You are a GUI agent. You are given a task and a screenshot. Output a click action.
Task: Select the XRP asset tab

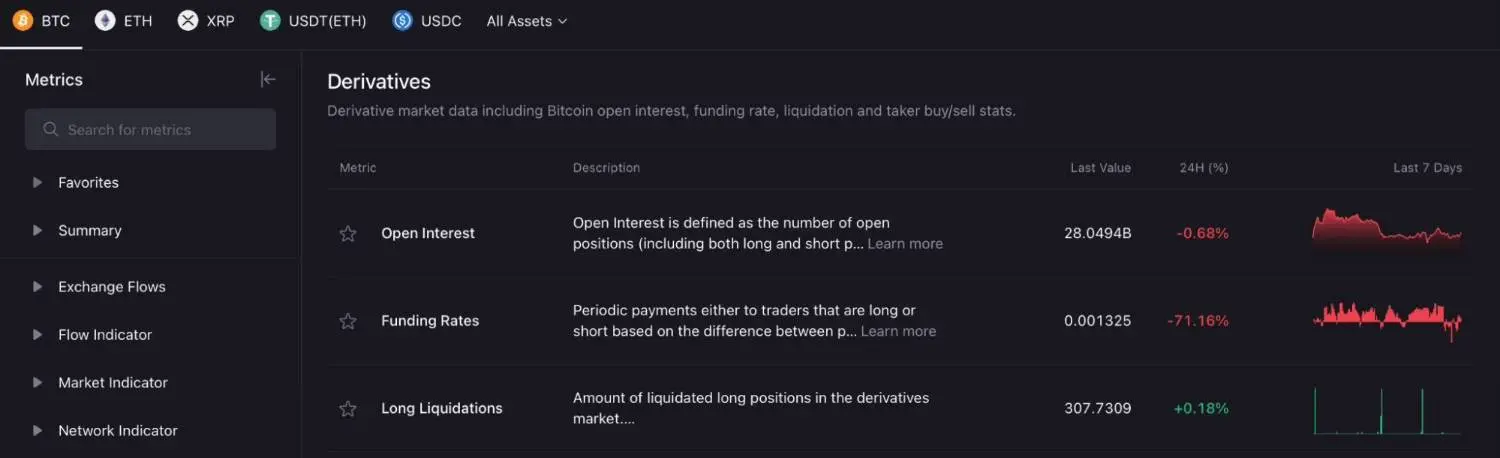click(x=220, y=21)
